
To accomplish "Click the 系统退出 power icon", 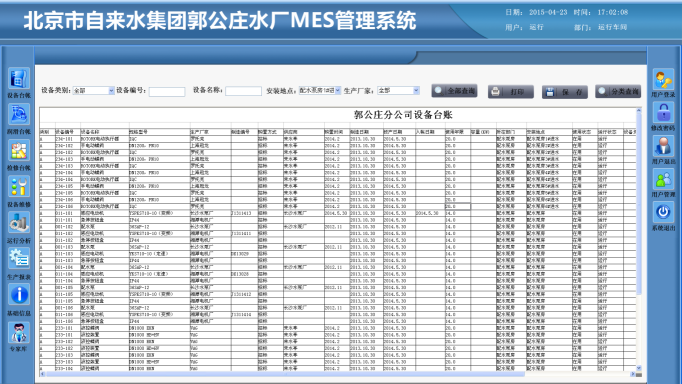I will pos(663,213).
